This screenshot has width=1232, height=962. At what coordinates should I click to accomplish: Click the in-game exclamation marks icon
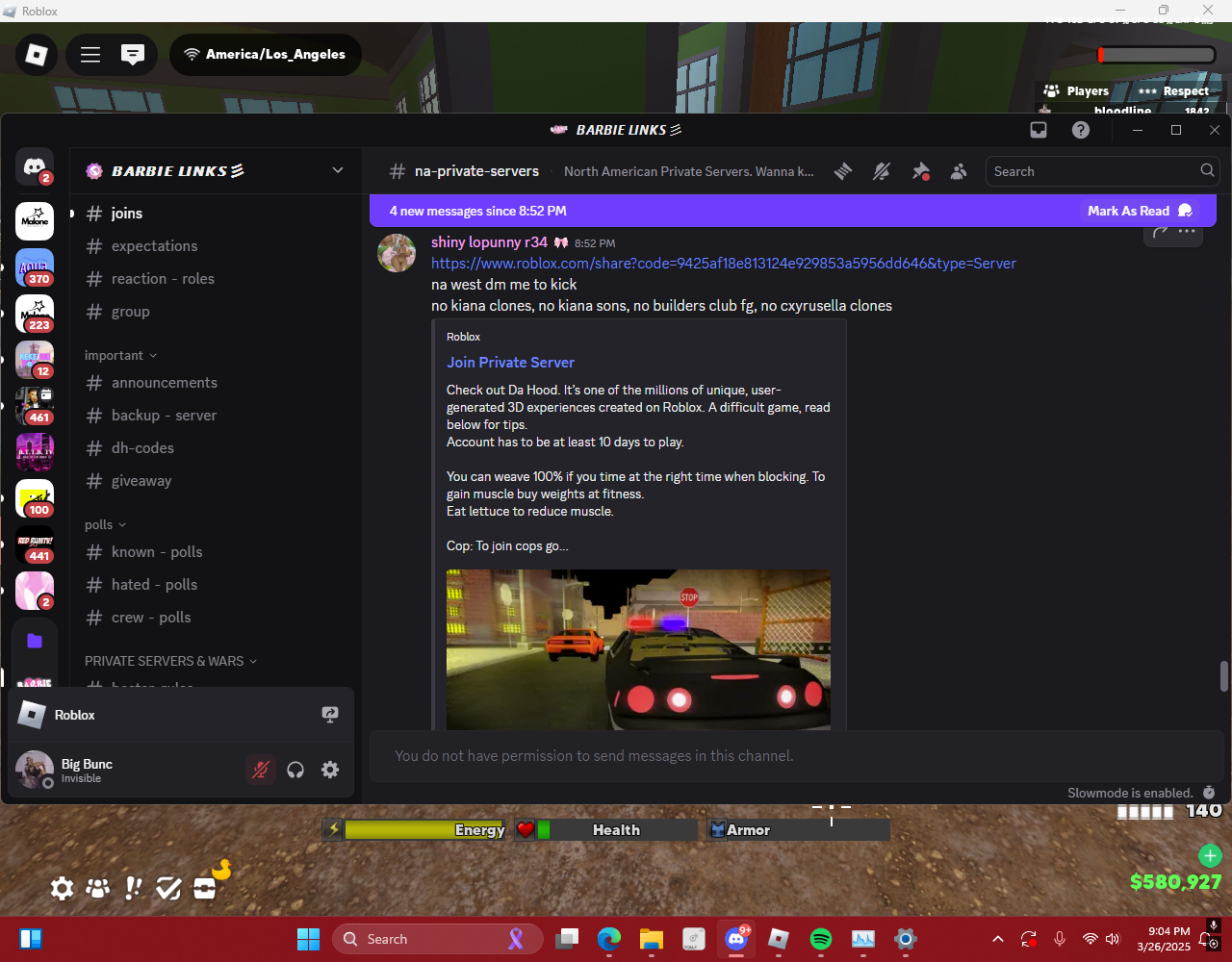point(133,888)
